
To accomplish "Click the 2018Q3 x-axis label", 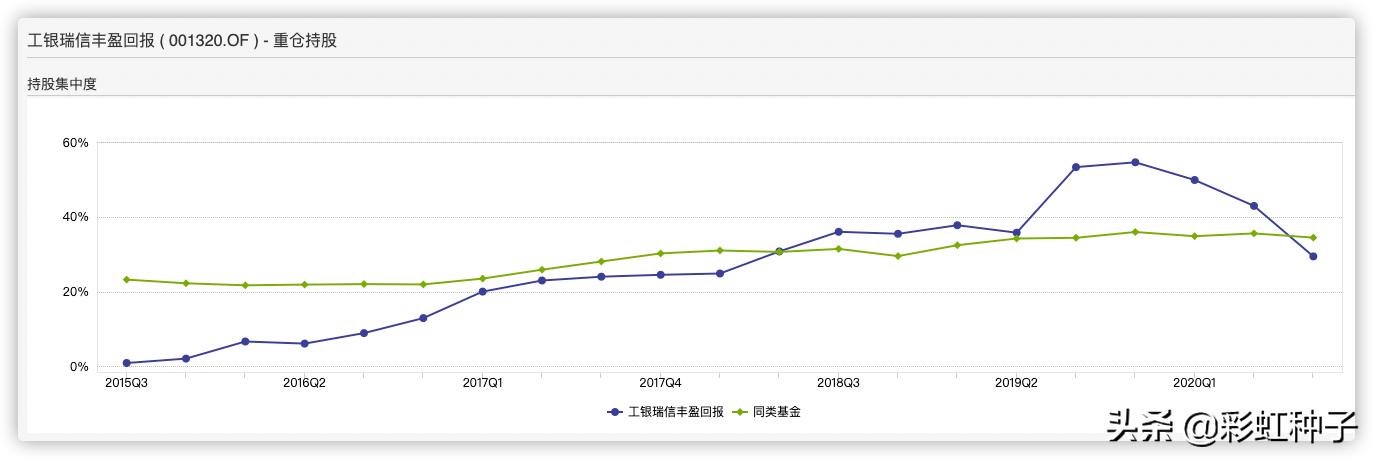I will tap(838, 383).
